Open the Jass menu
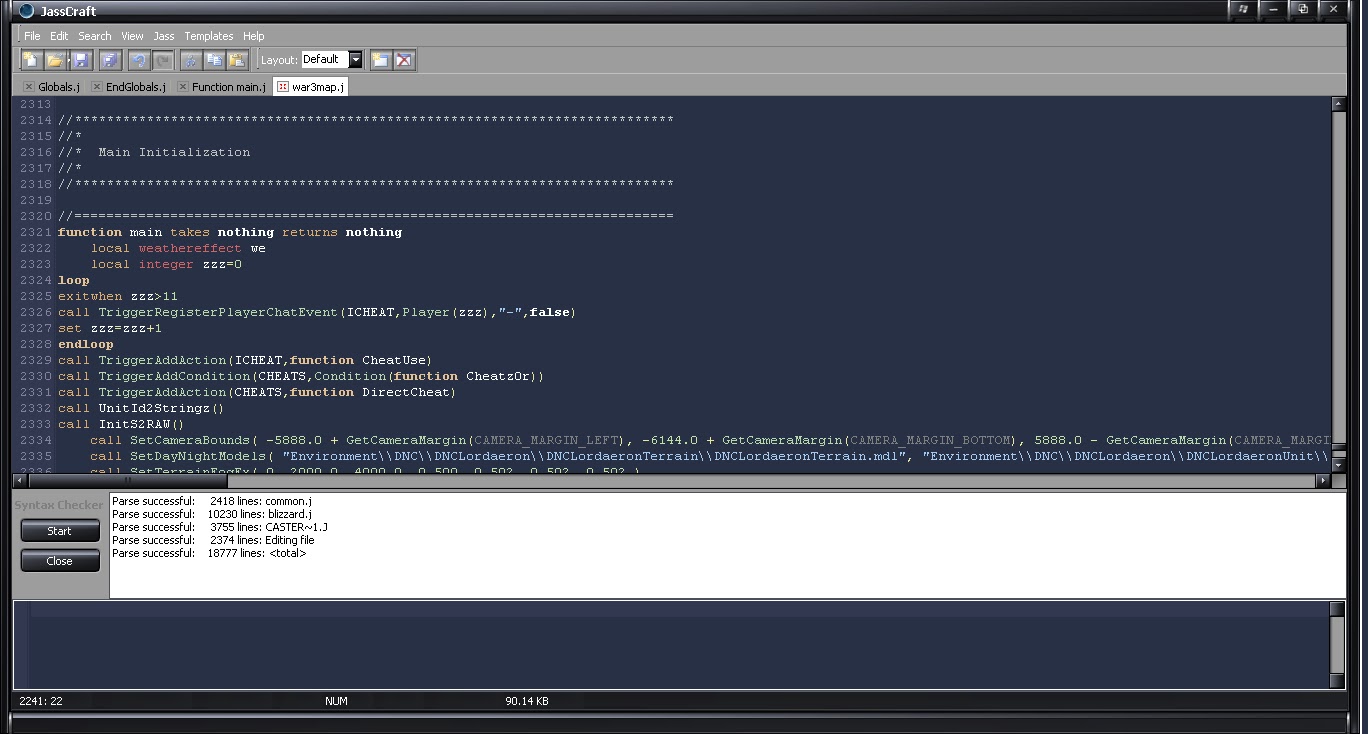Viewport: 1368px width, 734px height. pyautogui.click(x=163, y=36)
